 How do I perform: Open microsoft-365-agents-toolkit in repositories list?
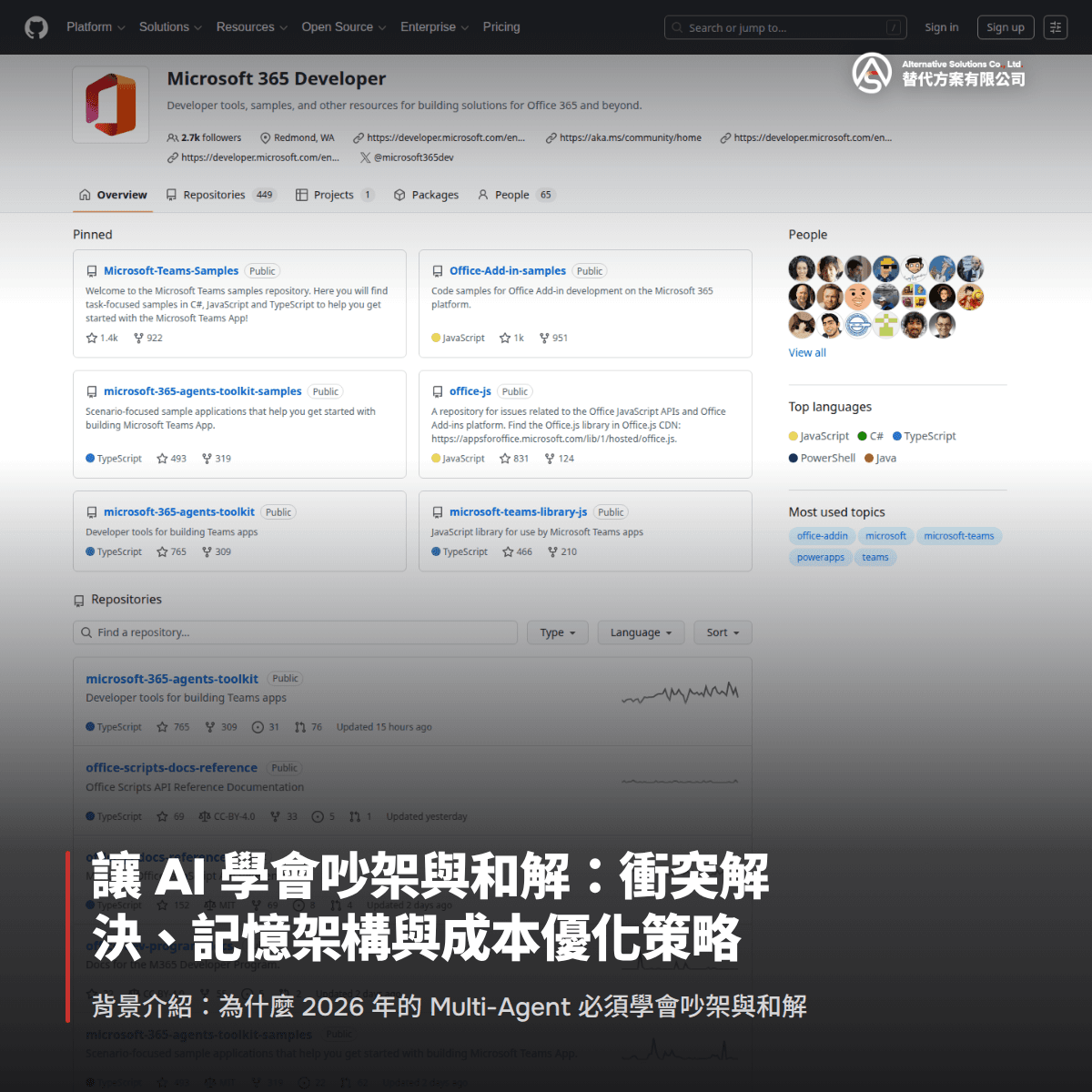tap(172, 679)
